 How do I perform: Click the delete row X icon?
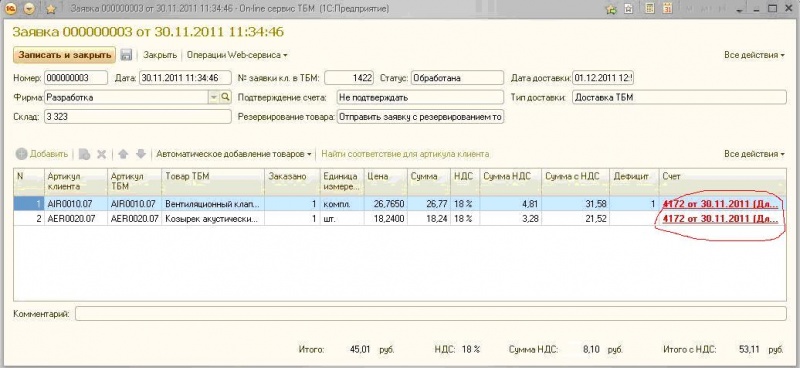102,154
